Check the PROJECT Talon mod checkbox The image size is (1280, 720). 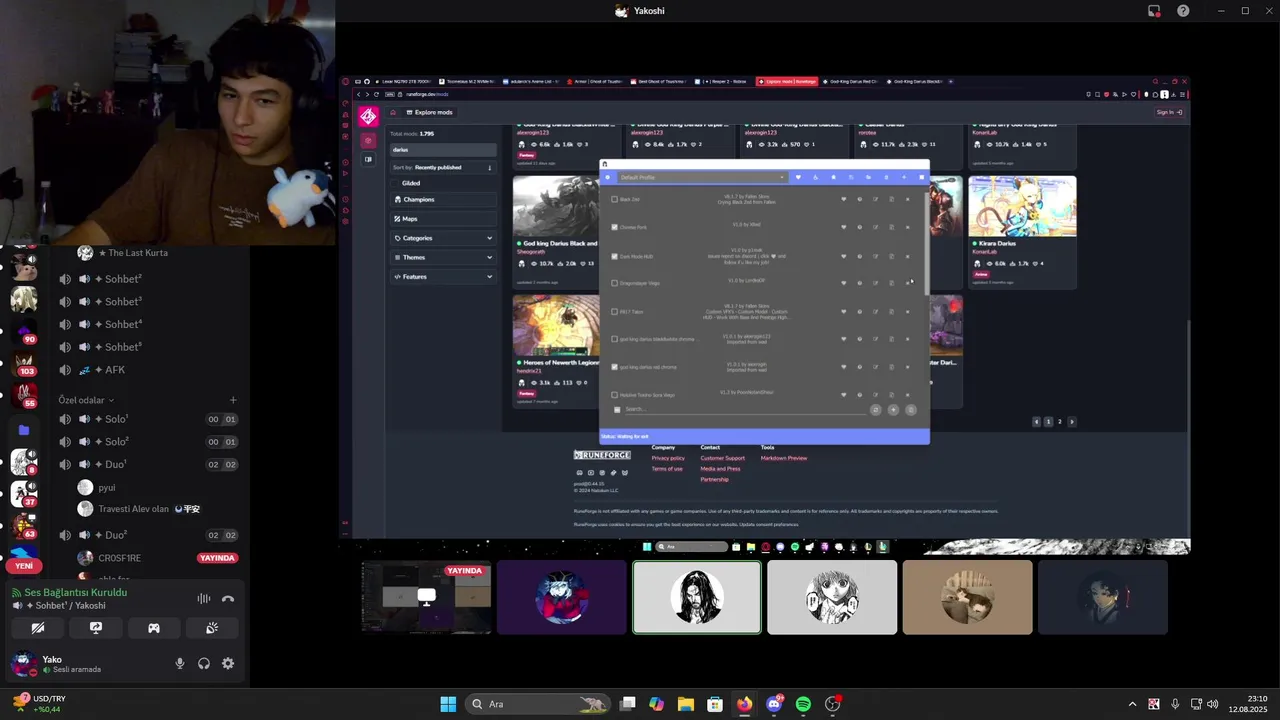coord(614,311)
